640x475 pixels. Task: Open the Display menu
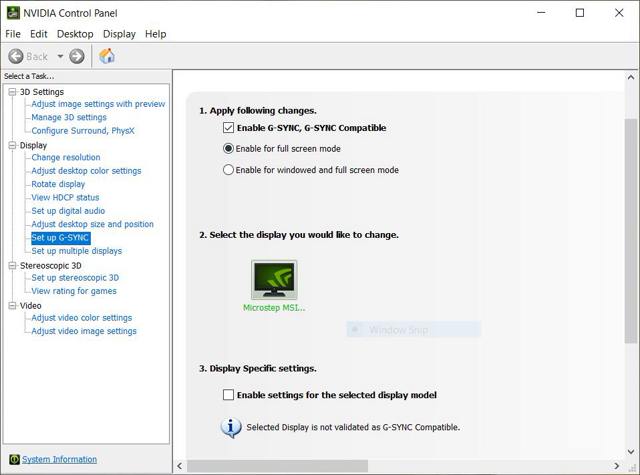click(x=119, y=34)
